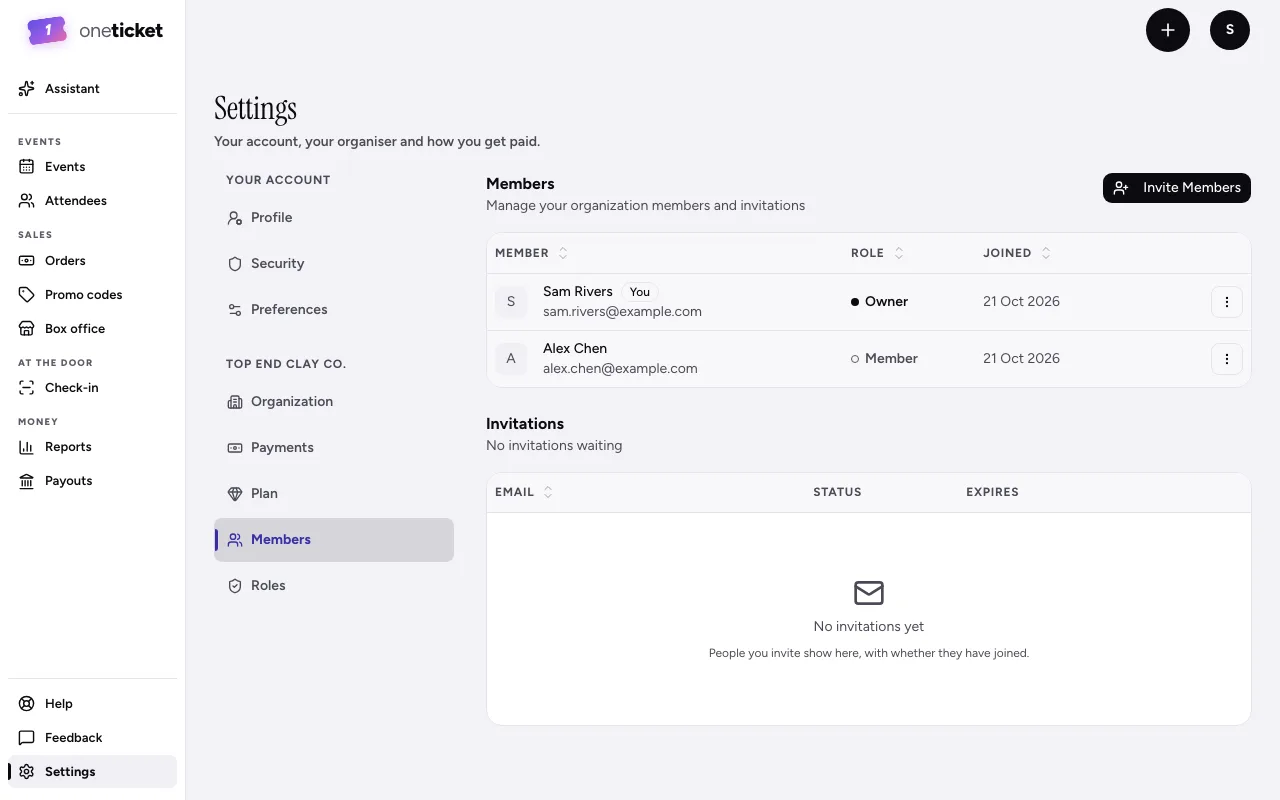Click the Attendees people icon
The height and width of the screenshot is (800, 1280).
(27, 201)
